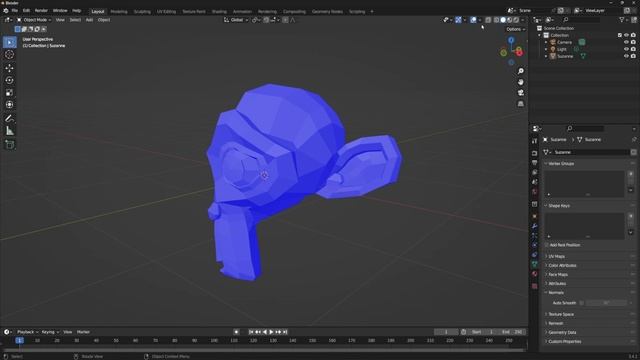Open the Render properties tab
Image resolution: width=640 pixels, height=360 pixels.
(x=535, y=153)
